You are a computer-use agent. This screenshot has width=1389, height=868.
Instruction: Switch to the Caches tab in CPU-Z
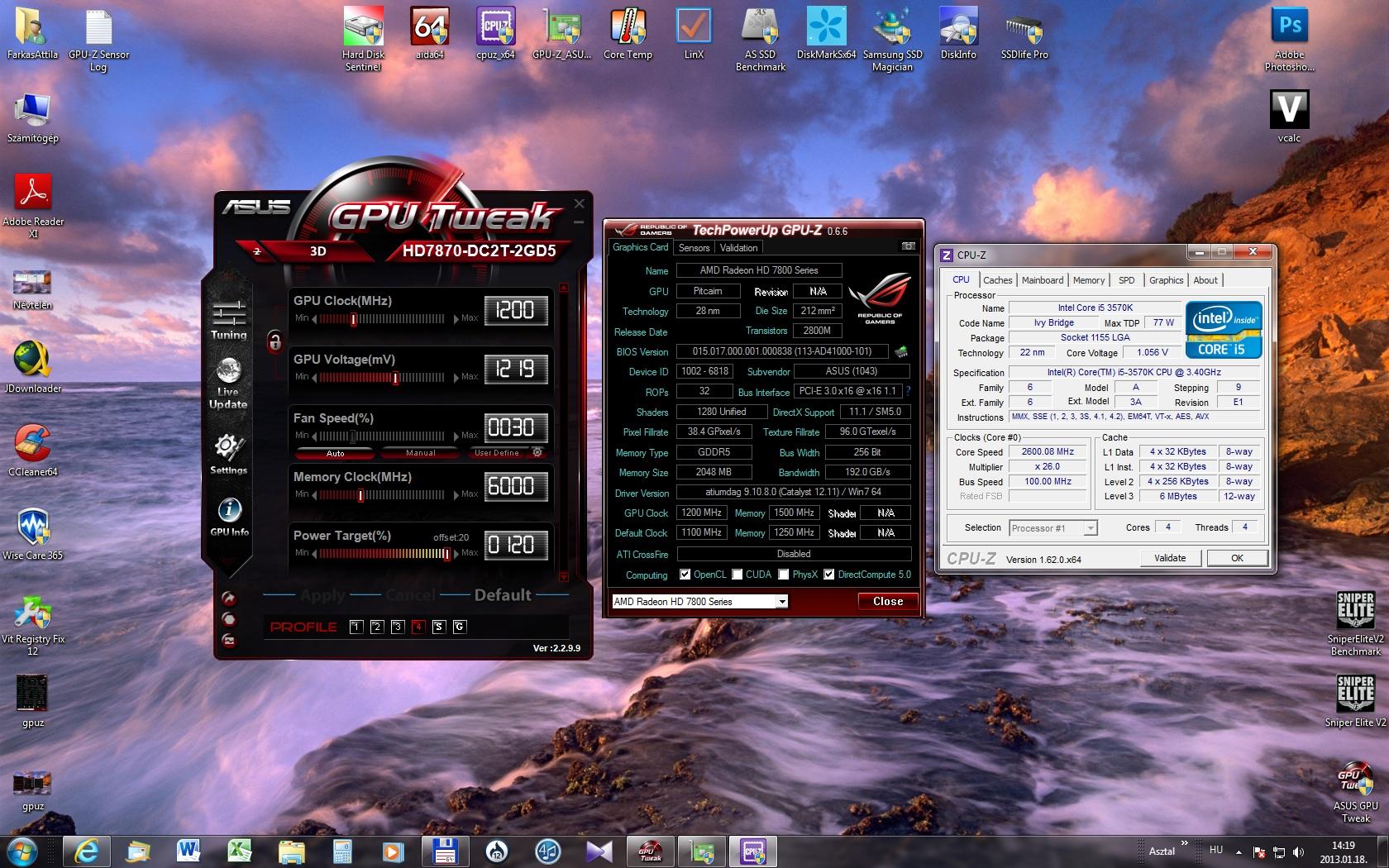pos(997,280)
